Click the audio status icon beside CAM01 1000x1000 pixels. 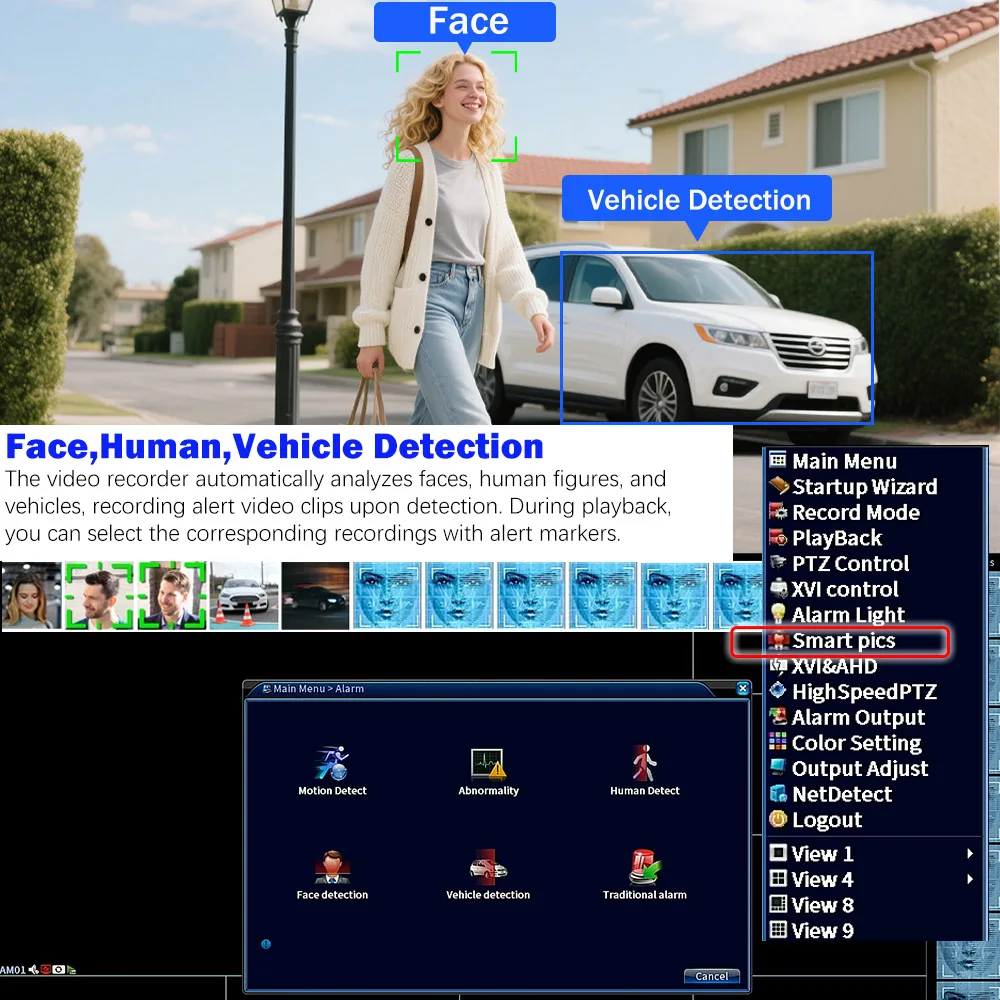click(x=34, y=970)
